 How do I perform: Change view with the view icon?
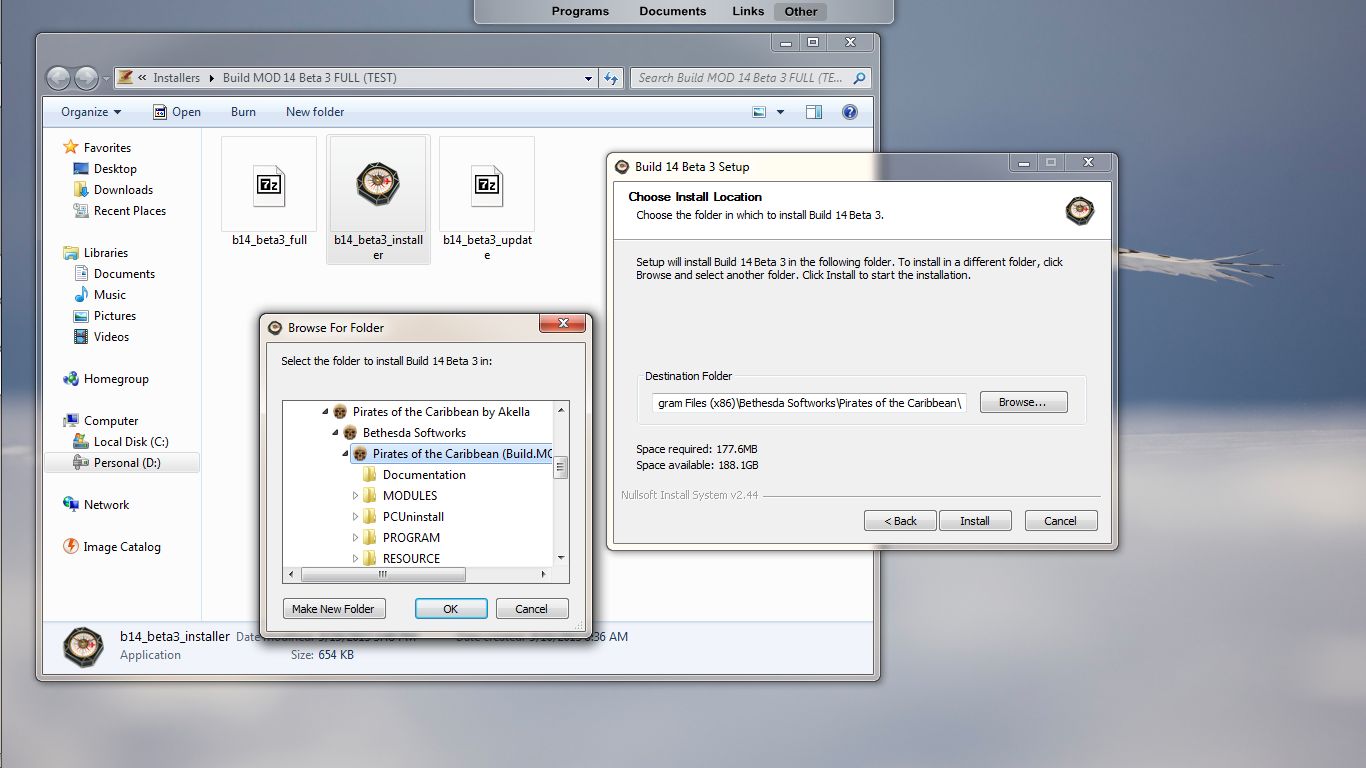click(759, 112)
